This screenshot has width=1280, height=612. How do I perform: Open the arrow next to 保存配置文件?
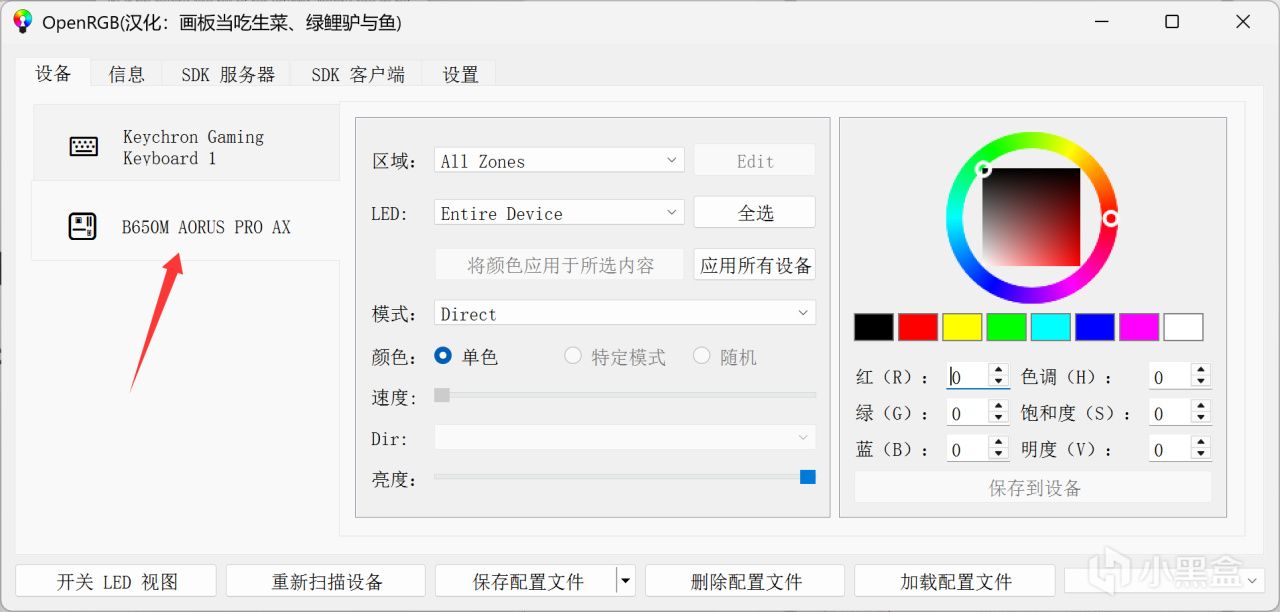click(626, 581)
